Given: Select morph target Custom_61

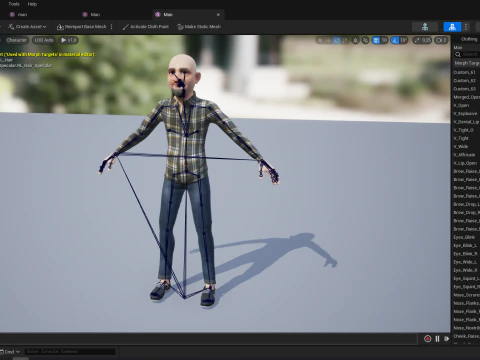Looking at the screenshot, I should (464, 72).
